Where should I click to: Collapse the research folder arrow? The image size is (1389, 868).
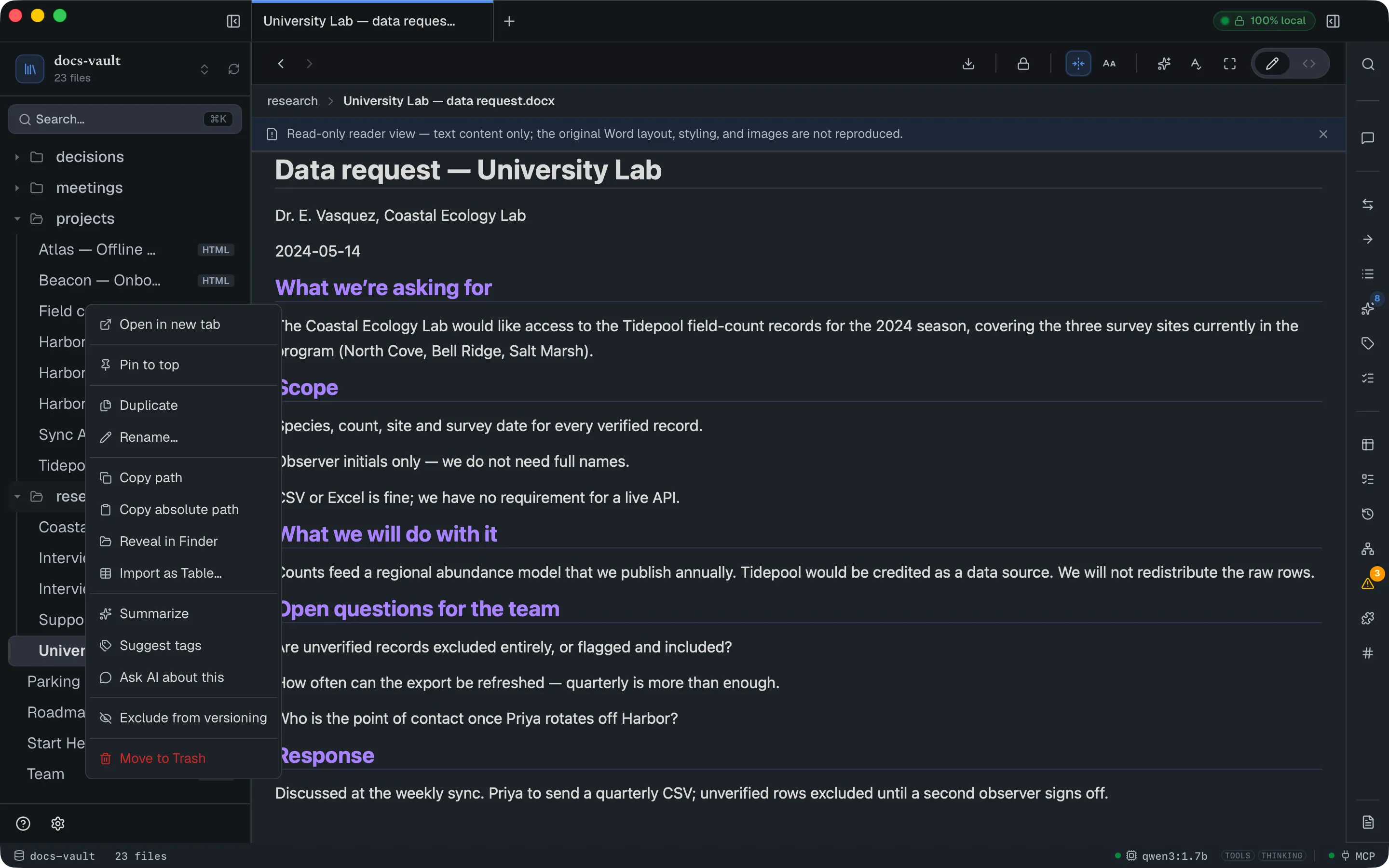pyautogui.click(x=17, y=497)
